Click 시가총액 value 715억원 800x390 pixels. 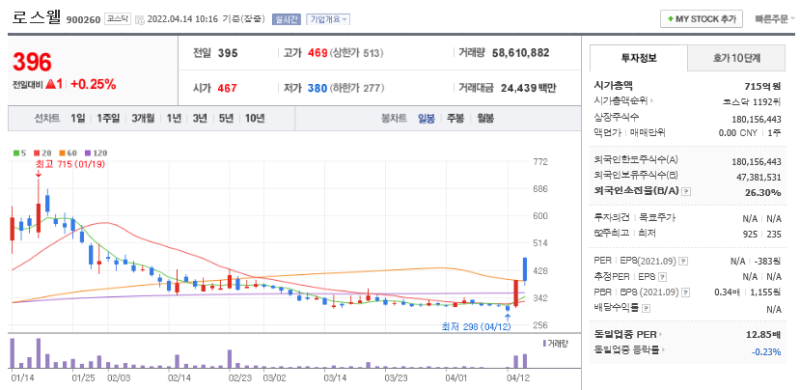(x=762, y=86)
